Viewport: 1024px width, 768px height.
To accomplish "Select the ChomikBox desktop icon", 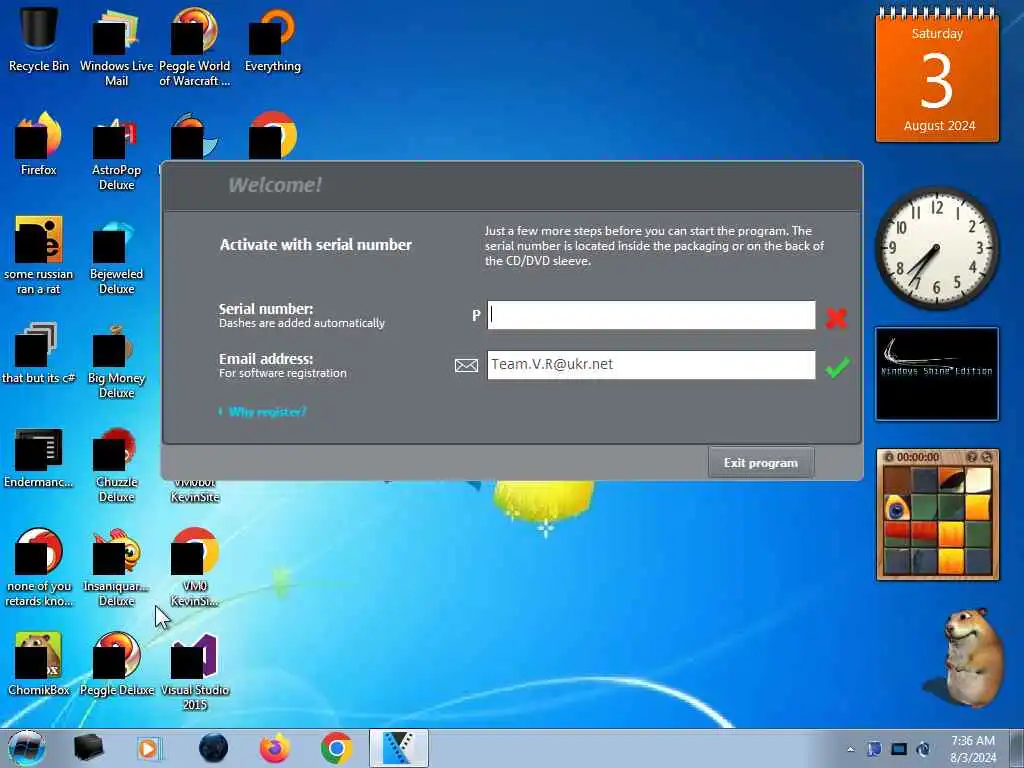I will point(39,664).
